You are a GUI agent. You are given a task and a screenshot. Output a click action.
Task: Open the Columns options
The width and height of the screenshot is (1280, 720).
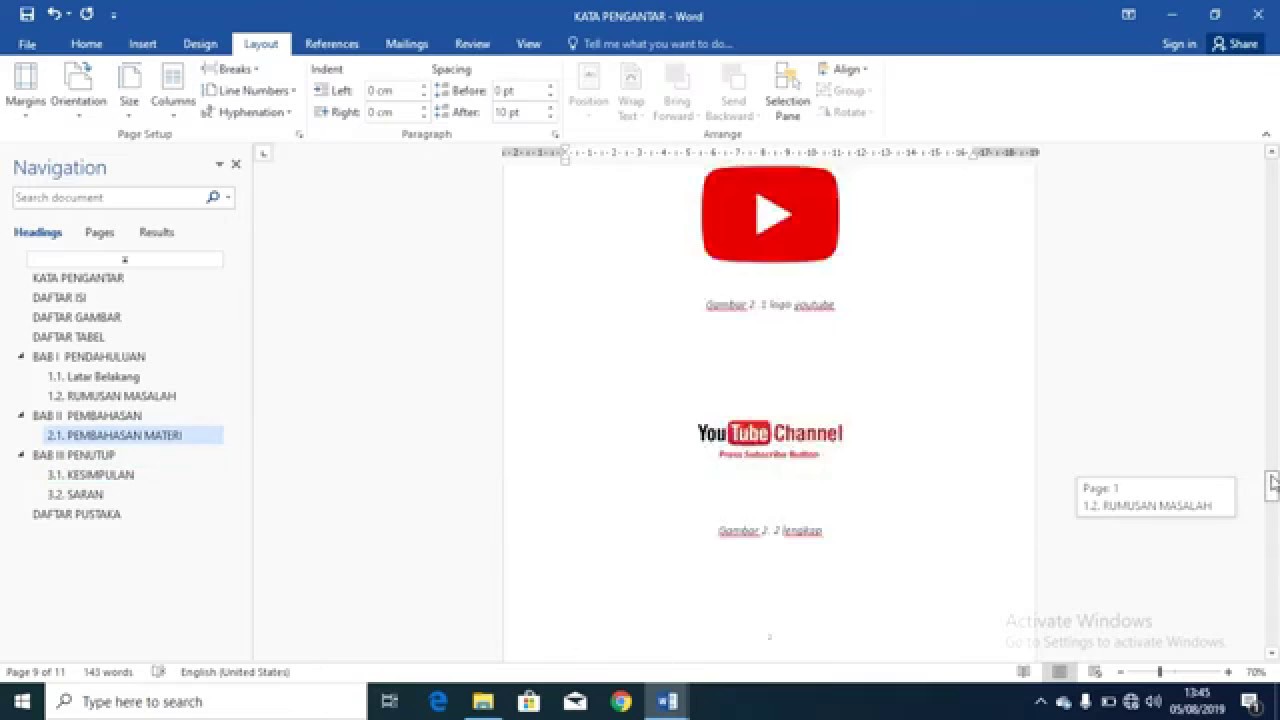[173, 90]
